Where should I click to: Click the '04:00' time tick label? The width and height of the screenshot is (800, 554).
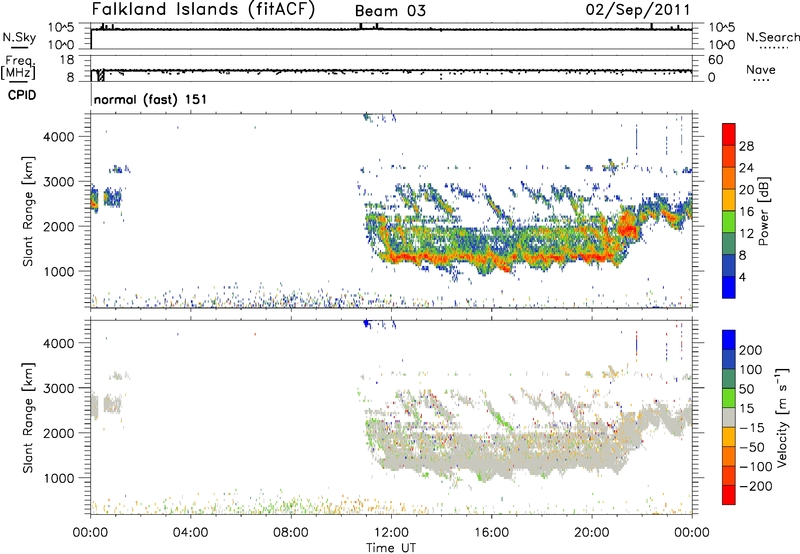[x=190, y=533]
